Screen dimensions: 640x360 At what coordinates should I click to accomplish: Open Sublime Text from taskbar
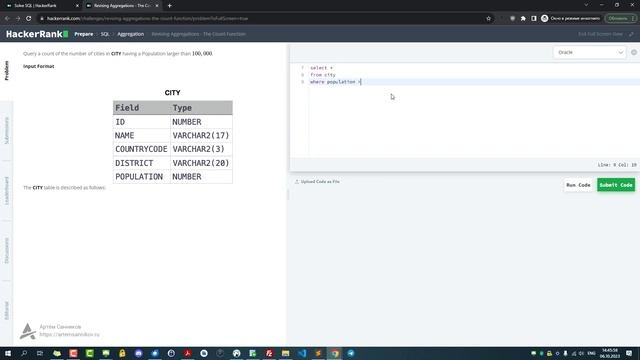318,353
